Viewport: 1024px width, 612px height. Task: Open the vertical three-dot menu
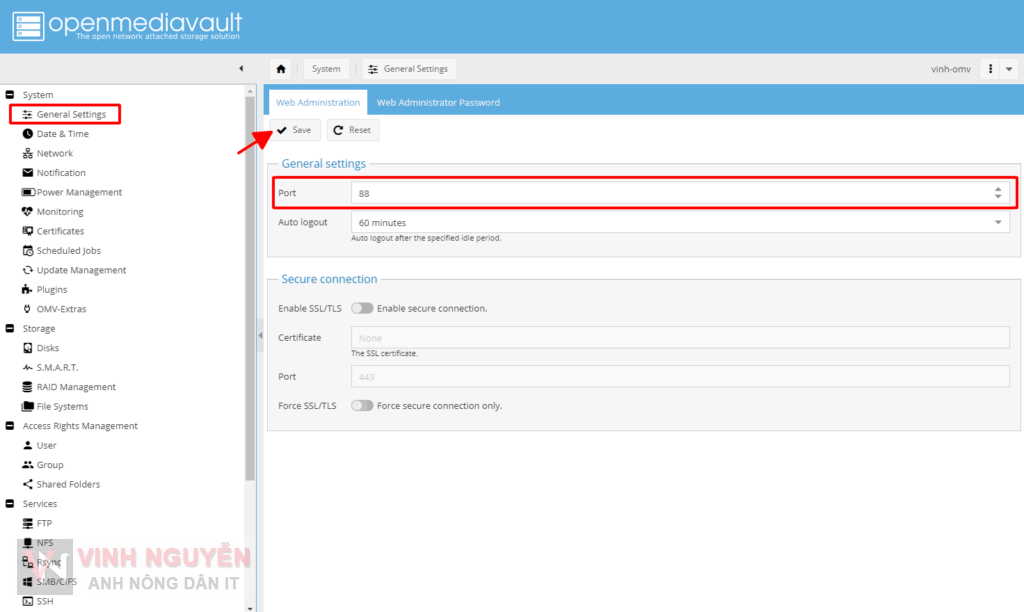991,68
